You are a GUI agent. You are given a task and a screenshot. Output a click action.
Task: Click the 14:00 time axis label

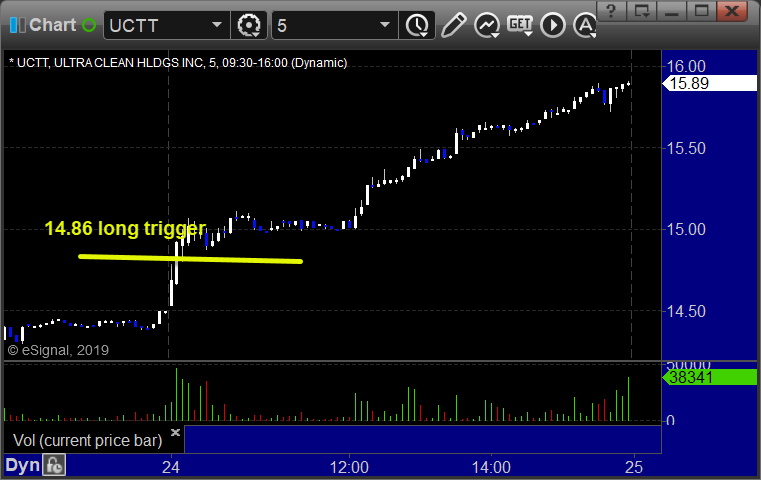[491, 467]
